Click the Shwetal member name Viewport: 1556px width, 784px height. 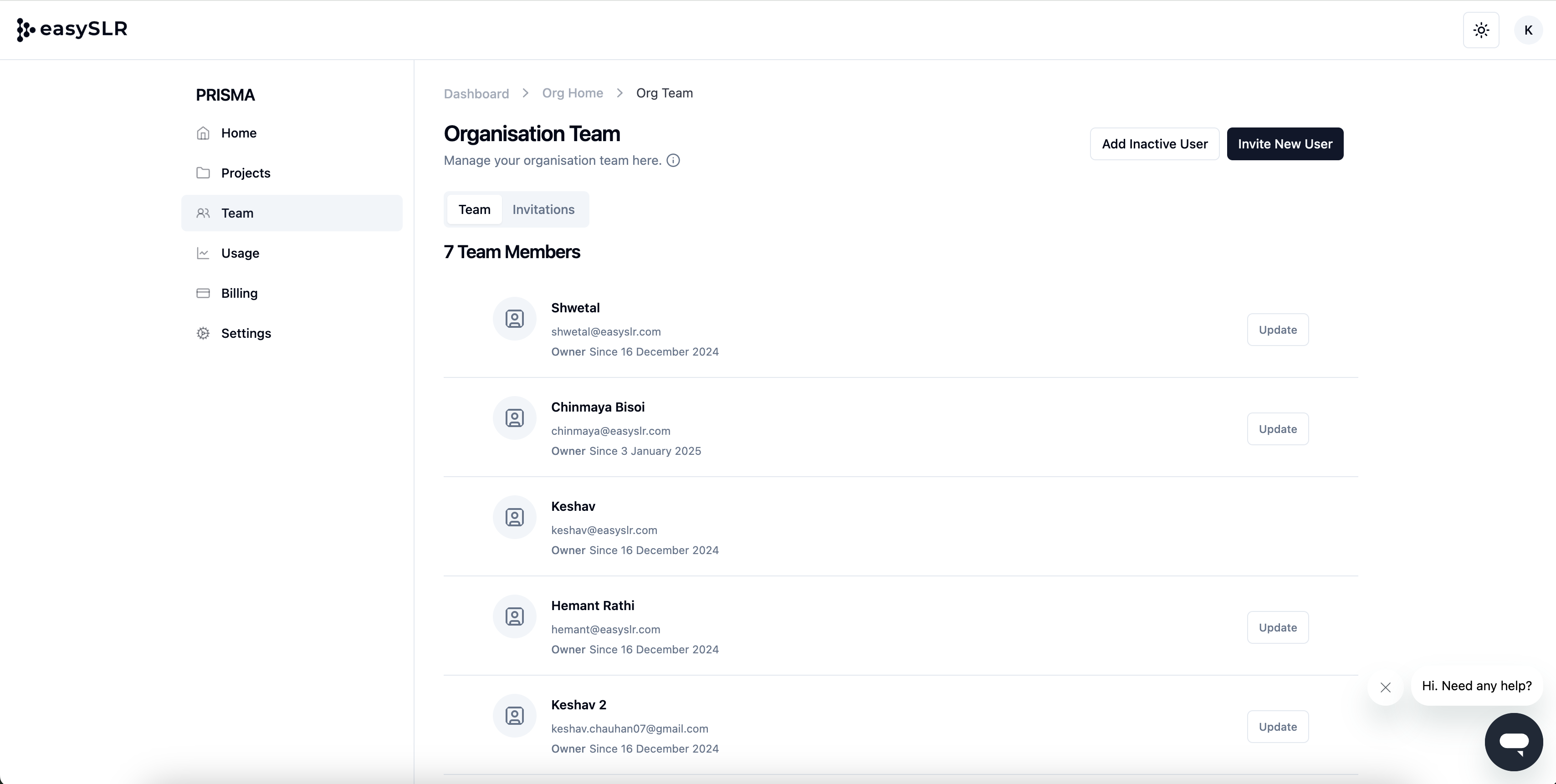575,308
